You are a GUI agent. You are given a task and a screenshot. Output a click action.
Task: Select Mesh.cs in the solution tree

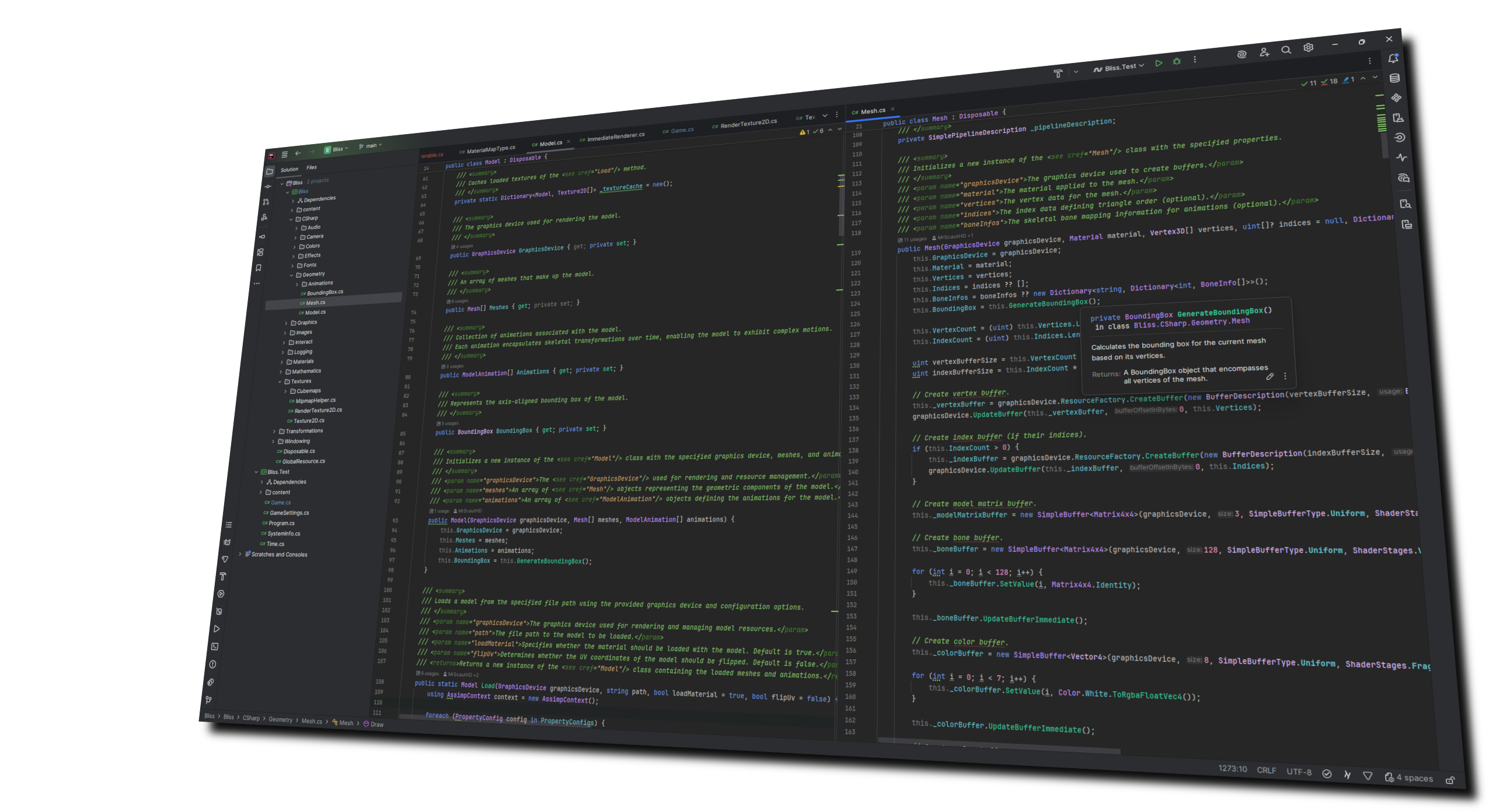tap(315, 303)
